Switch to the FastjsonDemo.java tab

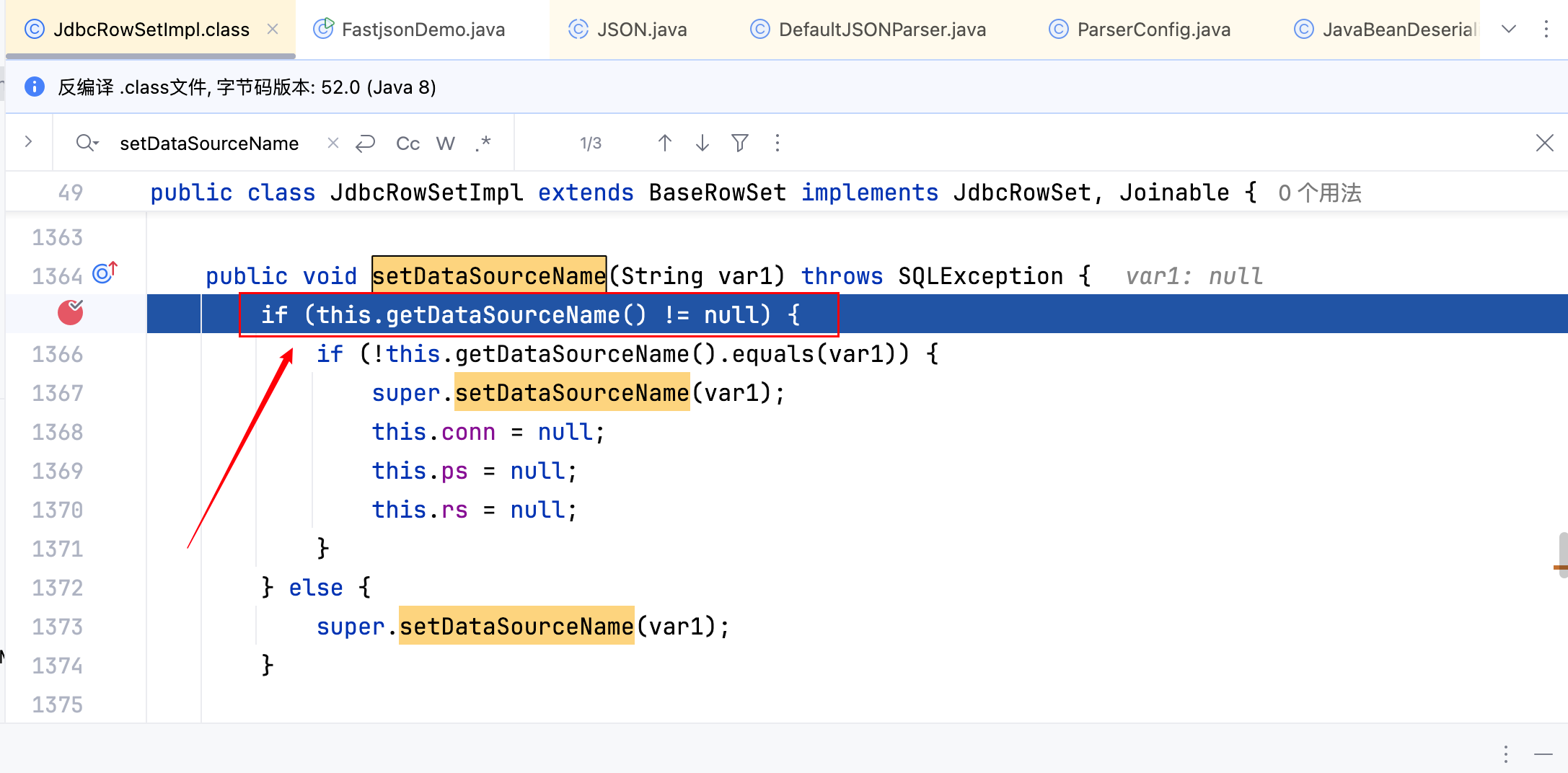[422, 30]
